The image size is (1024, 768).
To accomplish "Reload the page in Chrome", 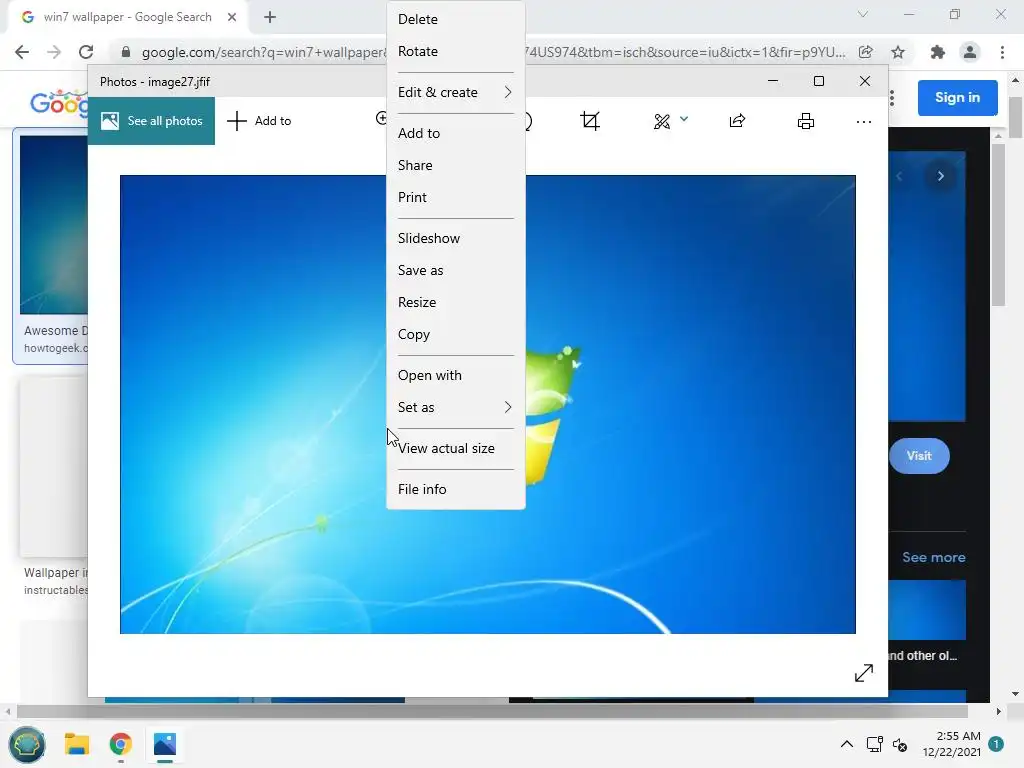I will [x=86, y=52].
